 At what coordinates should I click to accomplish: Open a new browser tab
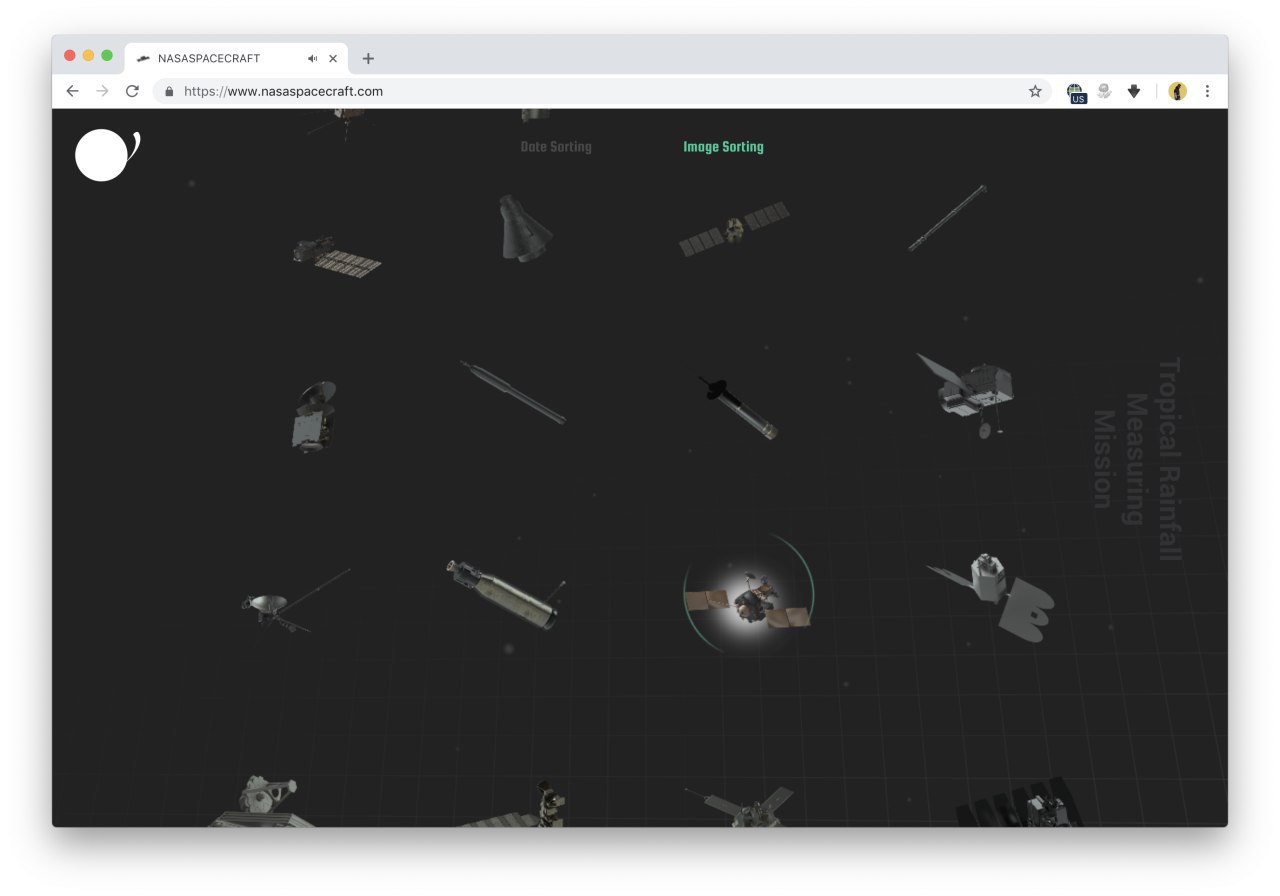pyautogui.click(x=368, y=59)
